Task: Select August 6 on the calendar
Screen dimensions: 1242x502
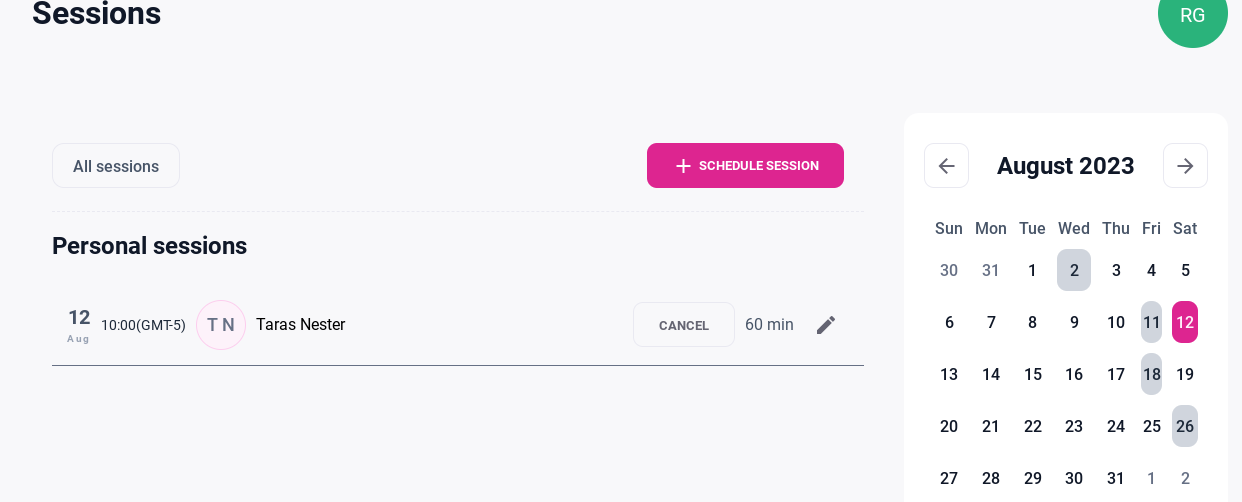Action: coord(949,322)
